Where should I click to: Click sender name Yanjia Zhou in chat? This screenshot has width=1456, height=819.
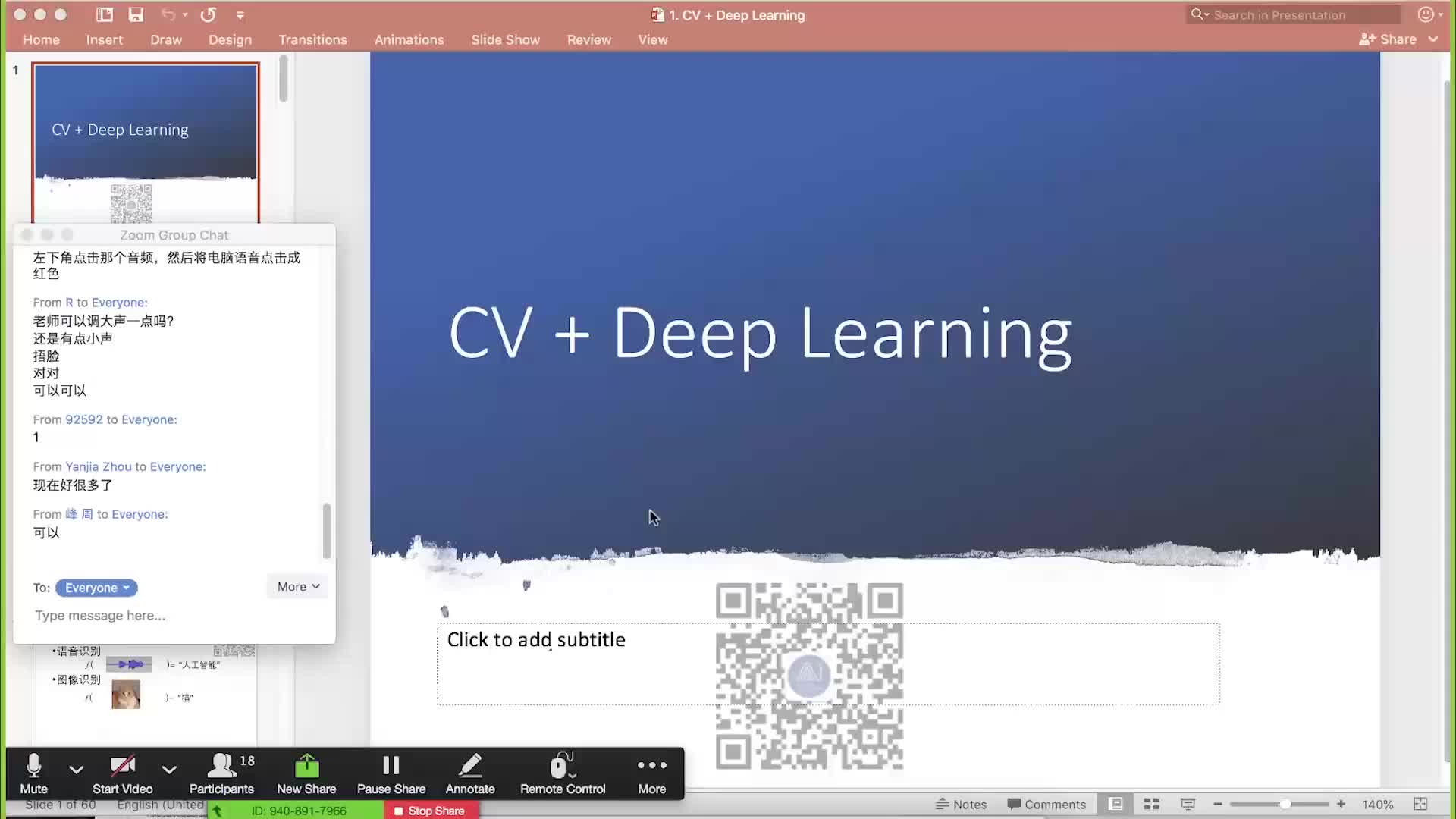click(99, 466)
